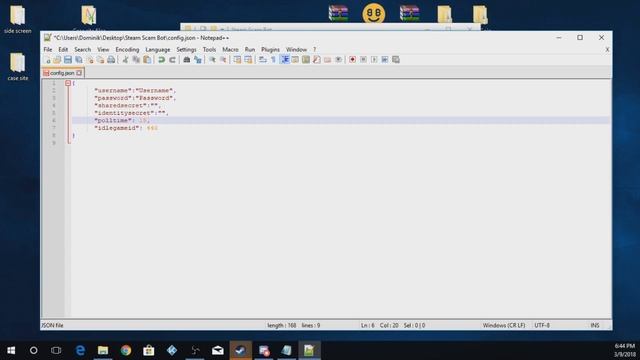Image resolution: width=640 pixels, height=360 pixels.
Task: Click Run Macro Multiple Times icon
Action: 385,60
